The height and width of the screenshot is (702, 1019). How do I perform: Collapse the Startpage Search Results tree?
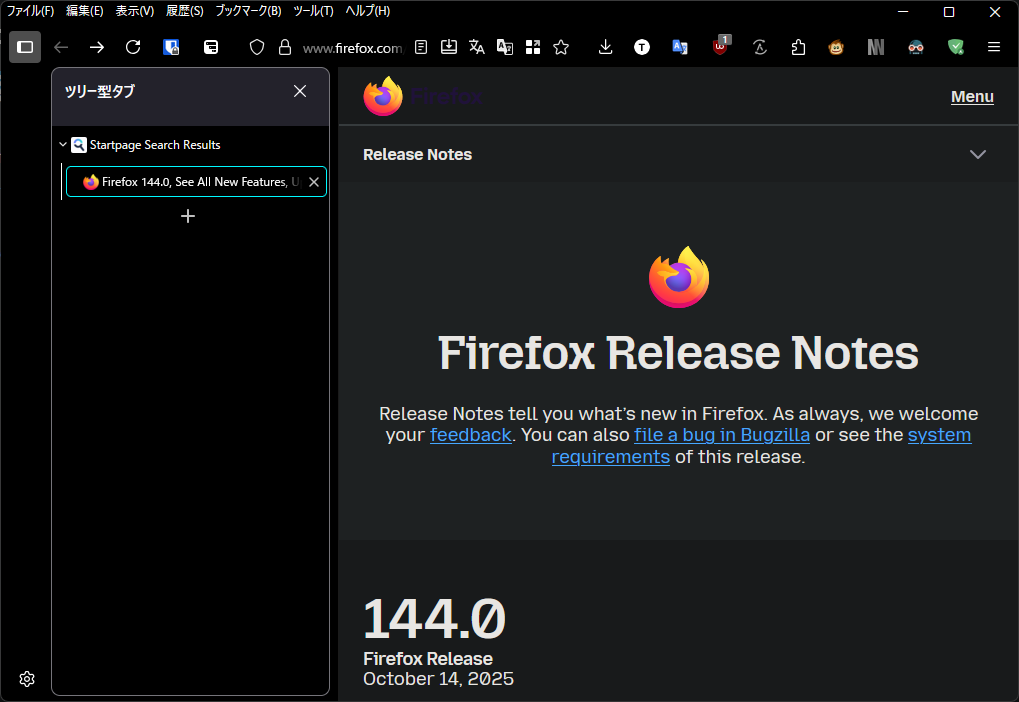(63, 145)
